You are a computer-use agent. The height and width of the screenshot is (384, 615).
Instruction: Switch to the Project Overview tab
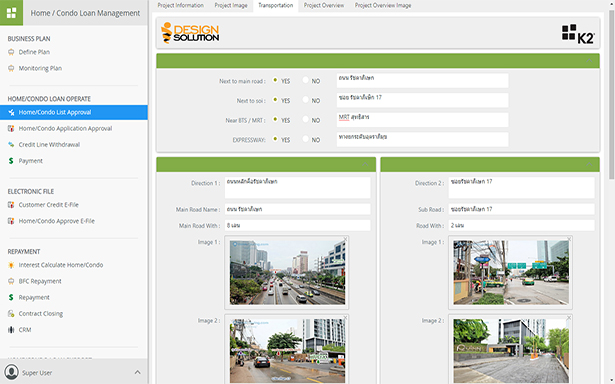(x=324, y=5)
